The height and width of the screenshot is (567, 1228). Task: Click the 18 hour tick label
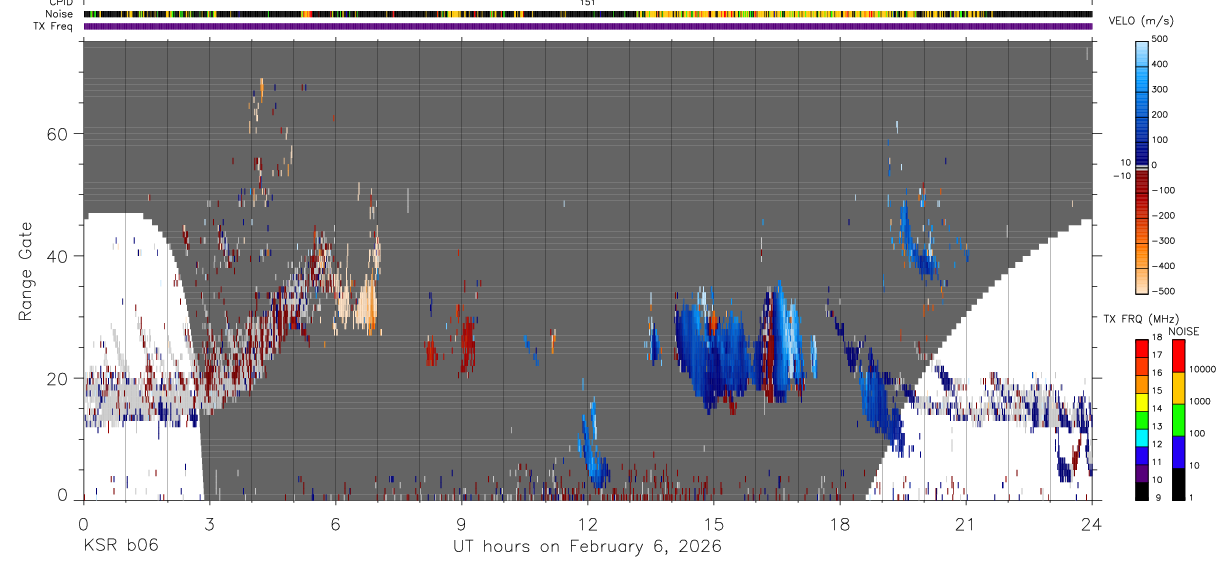(839, 523)
